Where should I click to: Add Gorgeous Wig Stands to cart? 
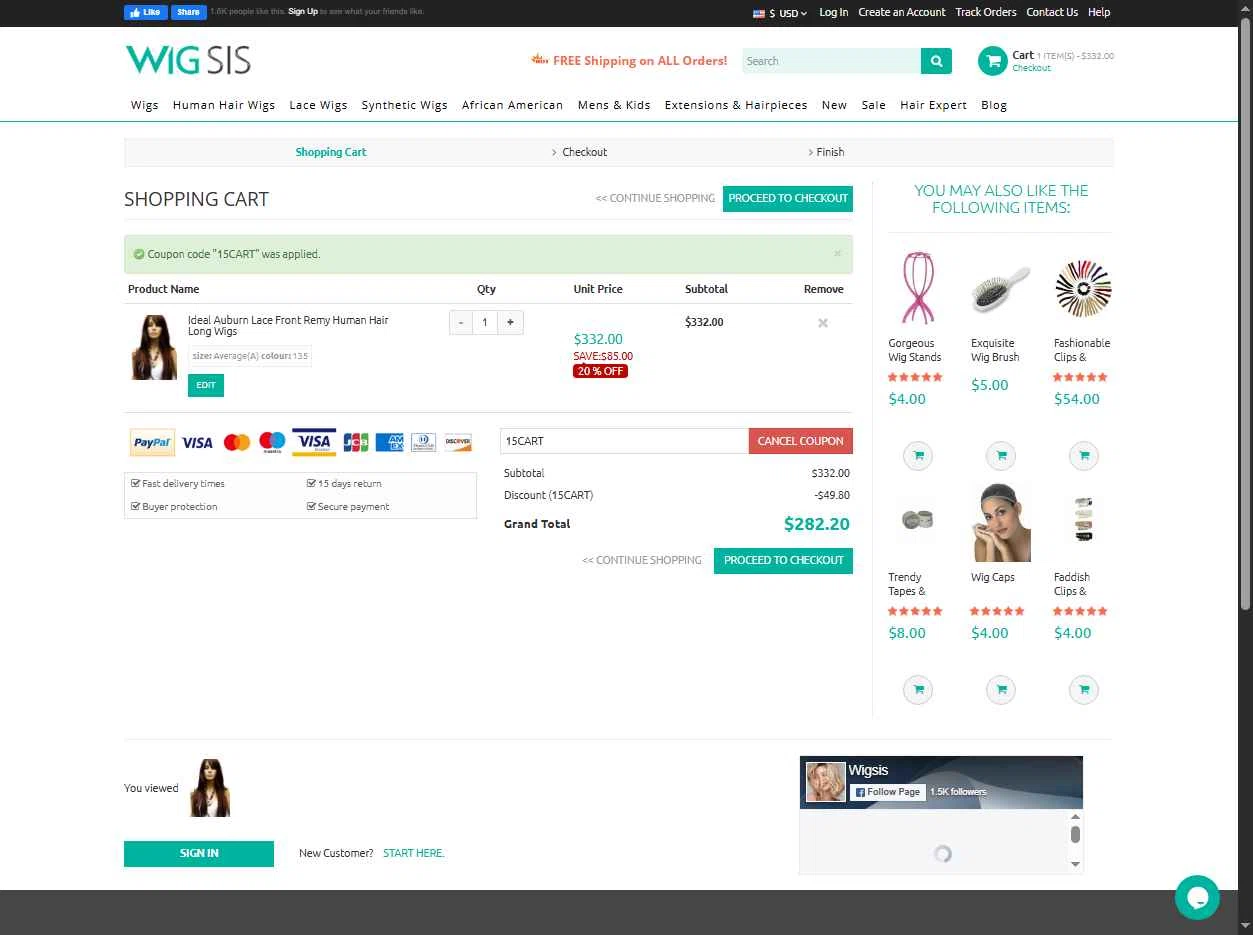(917, 456)
